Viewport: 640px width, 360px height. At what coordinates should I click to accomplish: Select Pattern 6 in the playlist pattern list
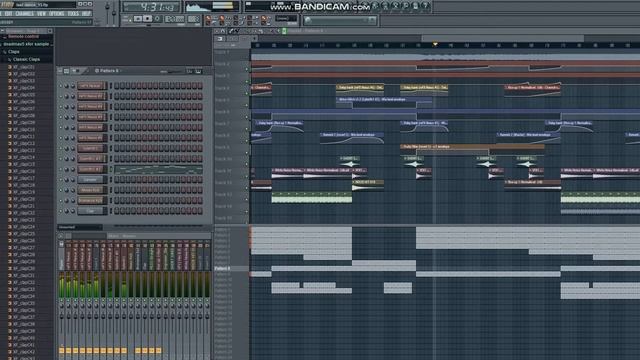click(x=222, y=269)
